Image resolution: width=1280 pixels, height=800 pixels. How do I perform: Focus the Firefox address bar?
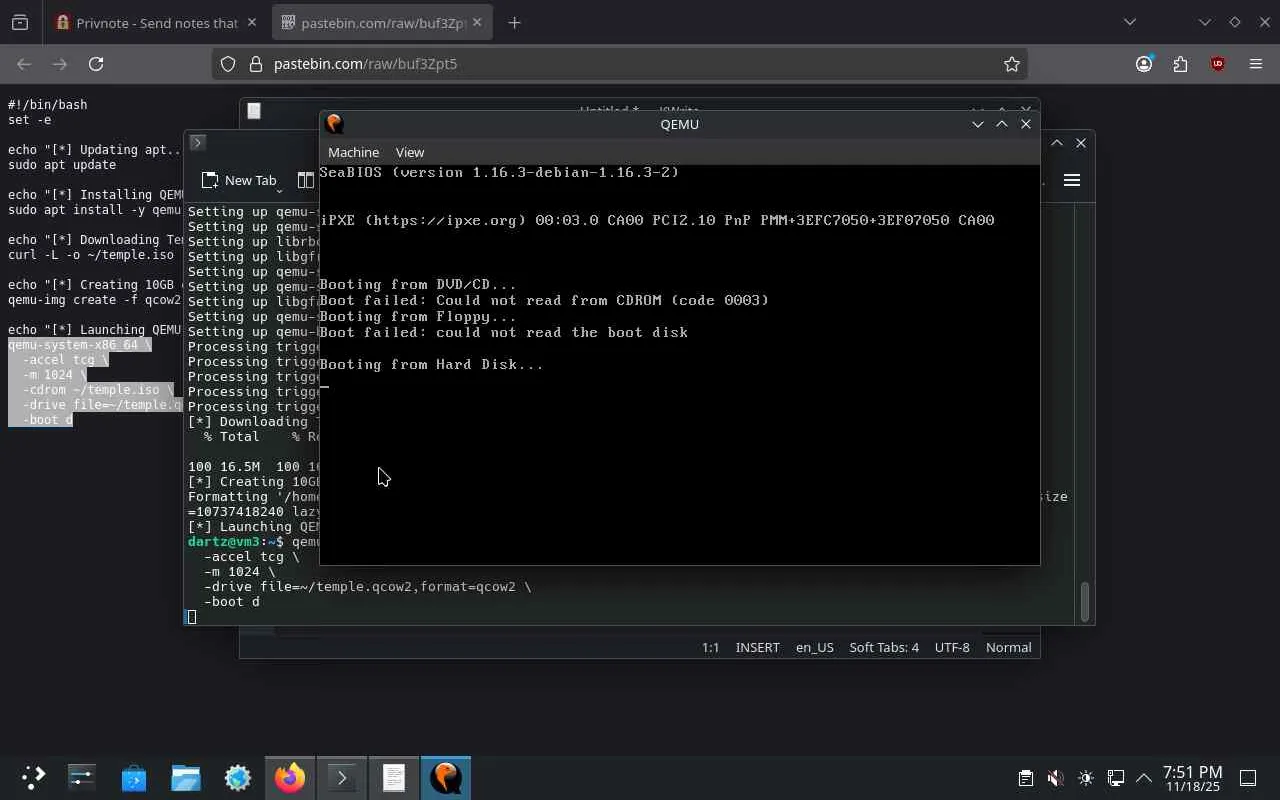pyautogui.click(x=620, y=64)
